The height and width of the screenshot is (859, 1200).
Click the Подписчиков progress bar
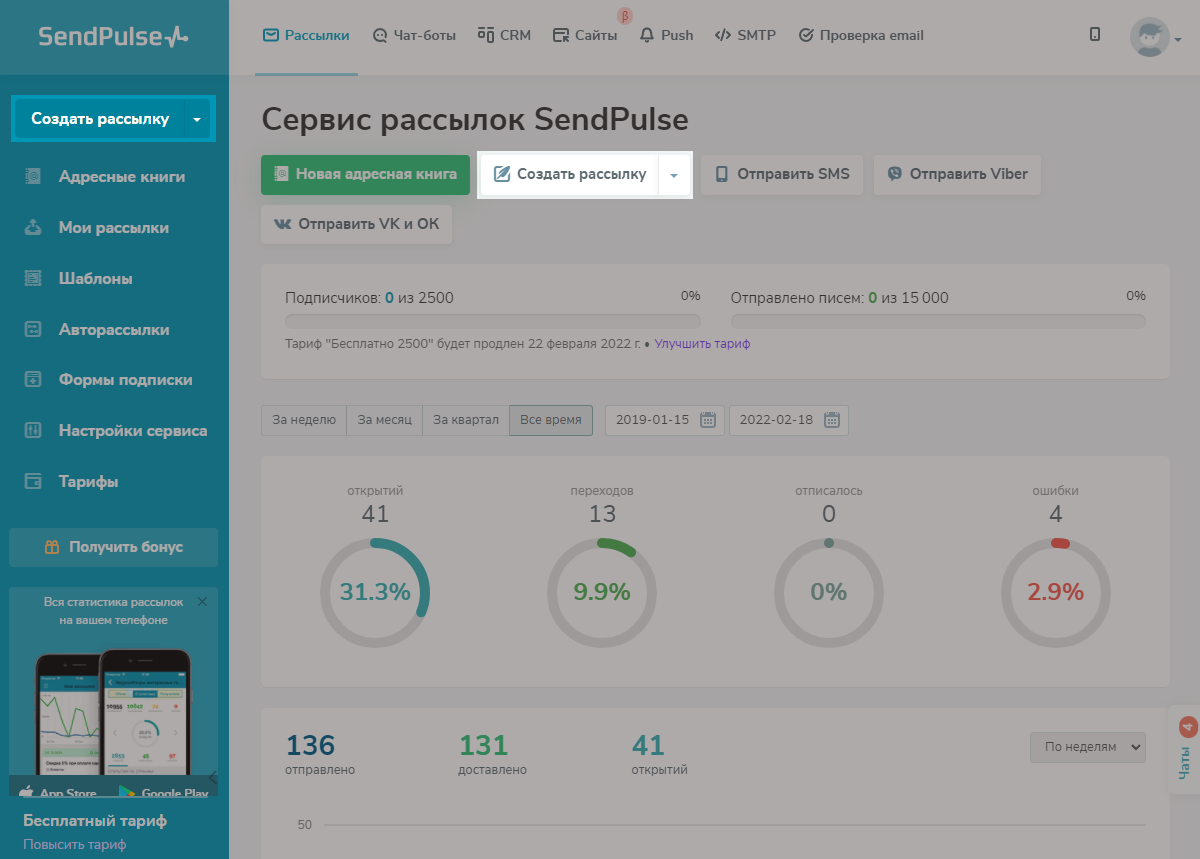click(x=493, y=322)
